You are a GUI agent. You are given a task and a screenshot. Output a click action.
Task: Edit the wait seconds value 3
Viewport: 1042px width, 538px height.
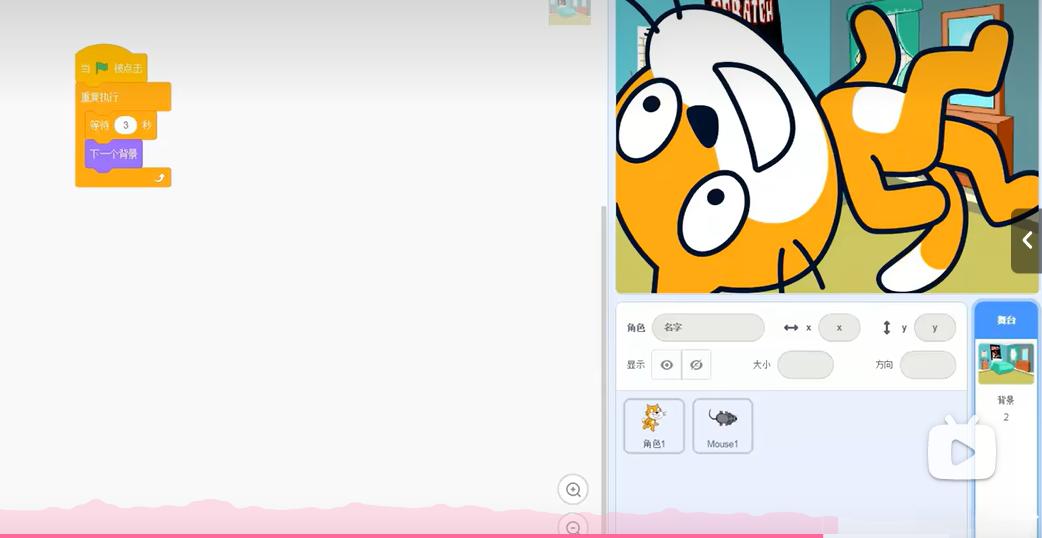point(125,125)
